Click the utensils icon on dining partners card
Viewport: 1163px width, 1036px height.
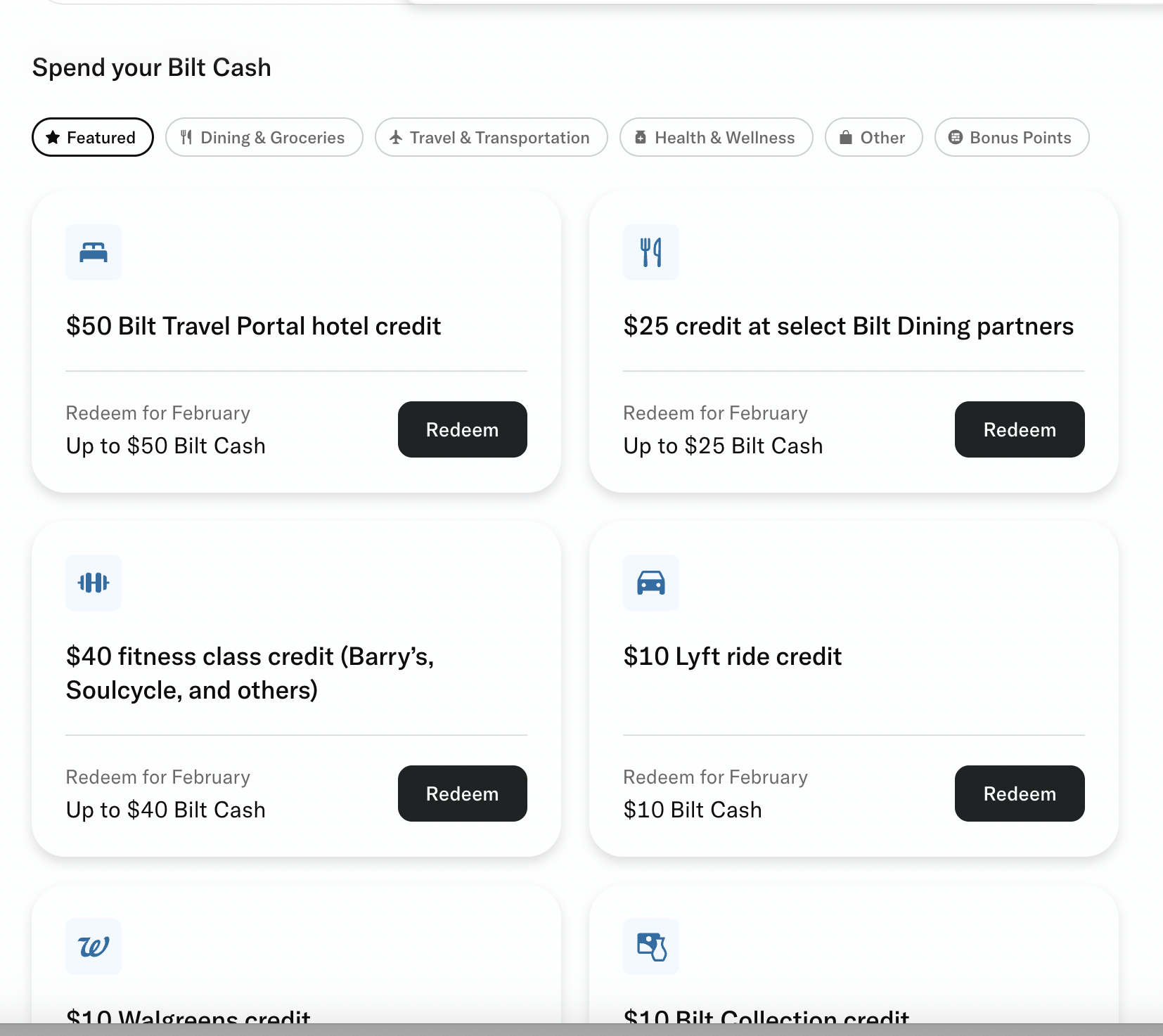(650, 252)
